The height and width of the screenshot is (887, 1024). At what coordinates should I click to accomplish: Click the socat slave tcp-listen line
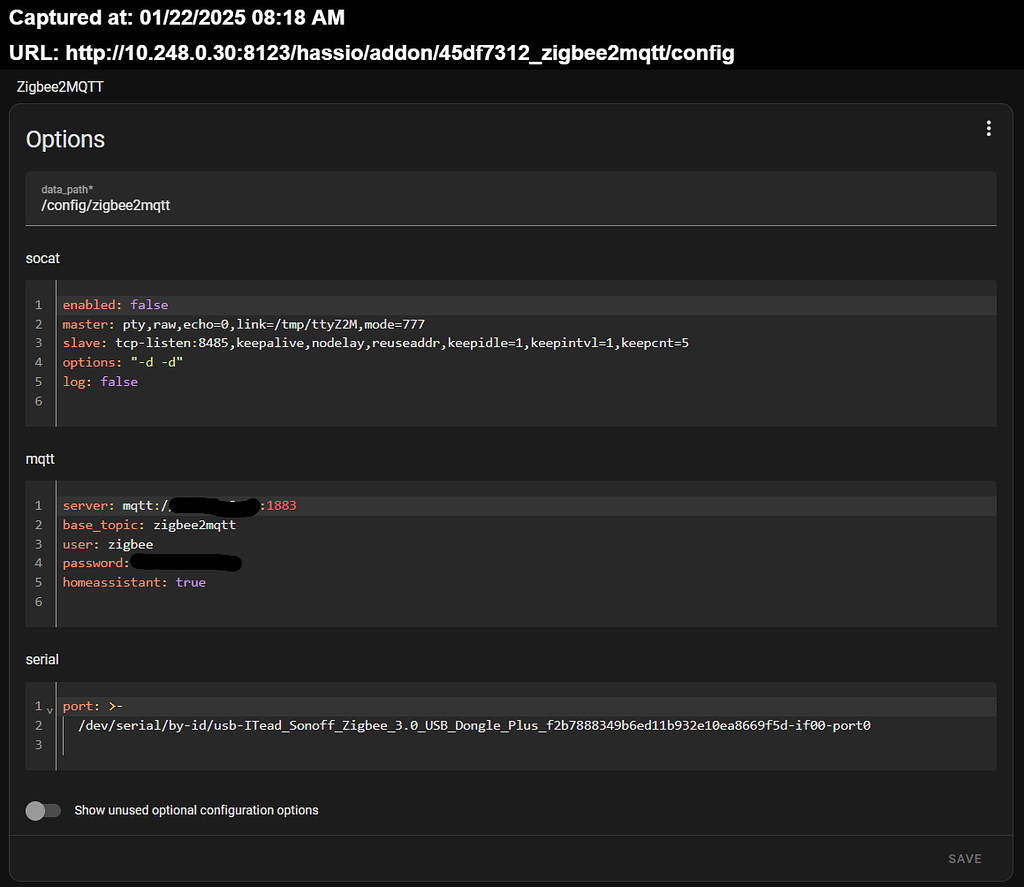[526, 343]
